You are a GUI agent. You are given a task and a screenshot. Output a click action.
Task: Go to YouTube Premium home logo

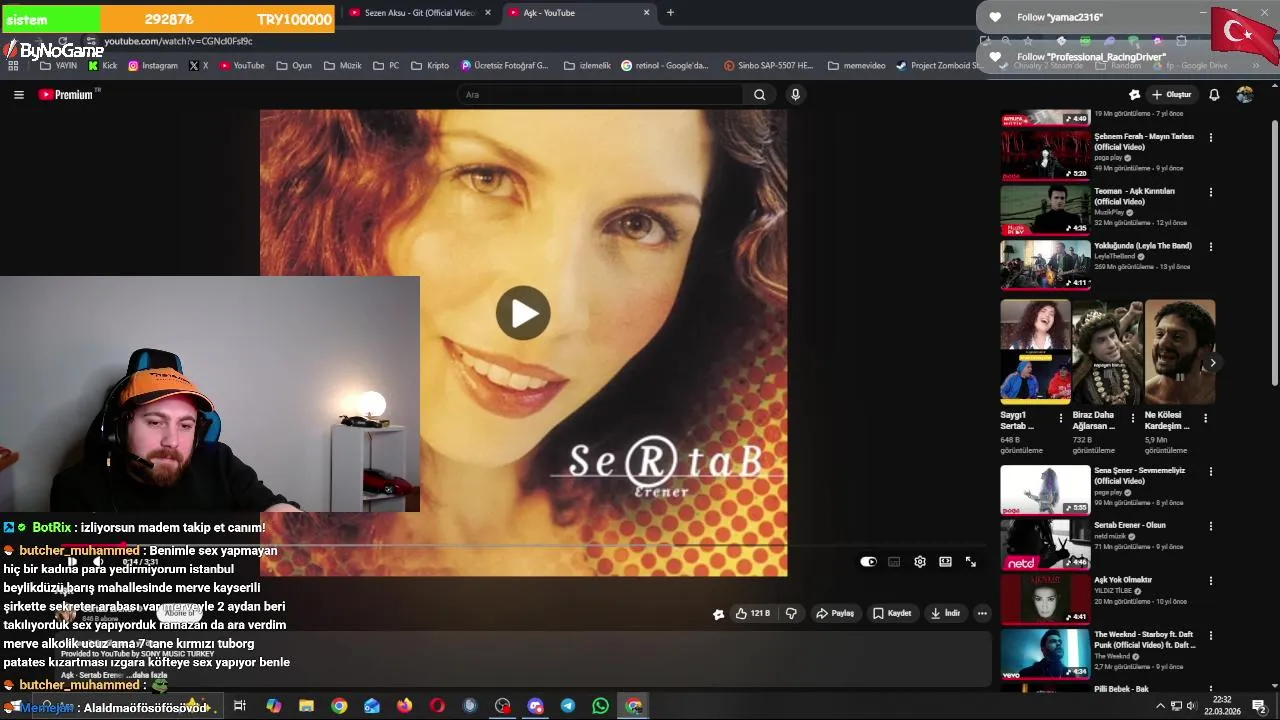(67, 95)
